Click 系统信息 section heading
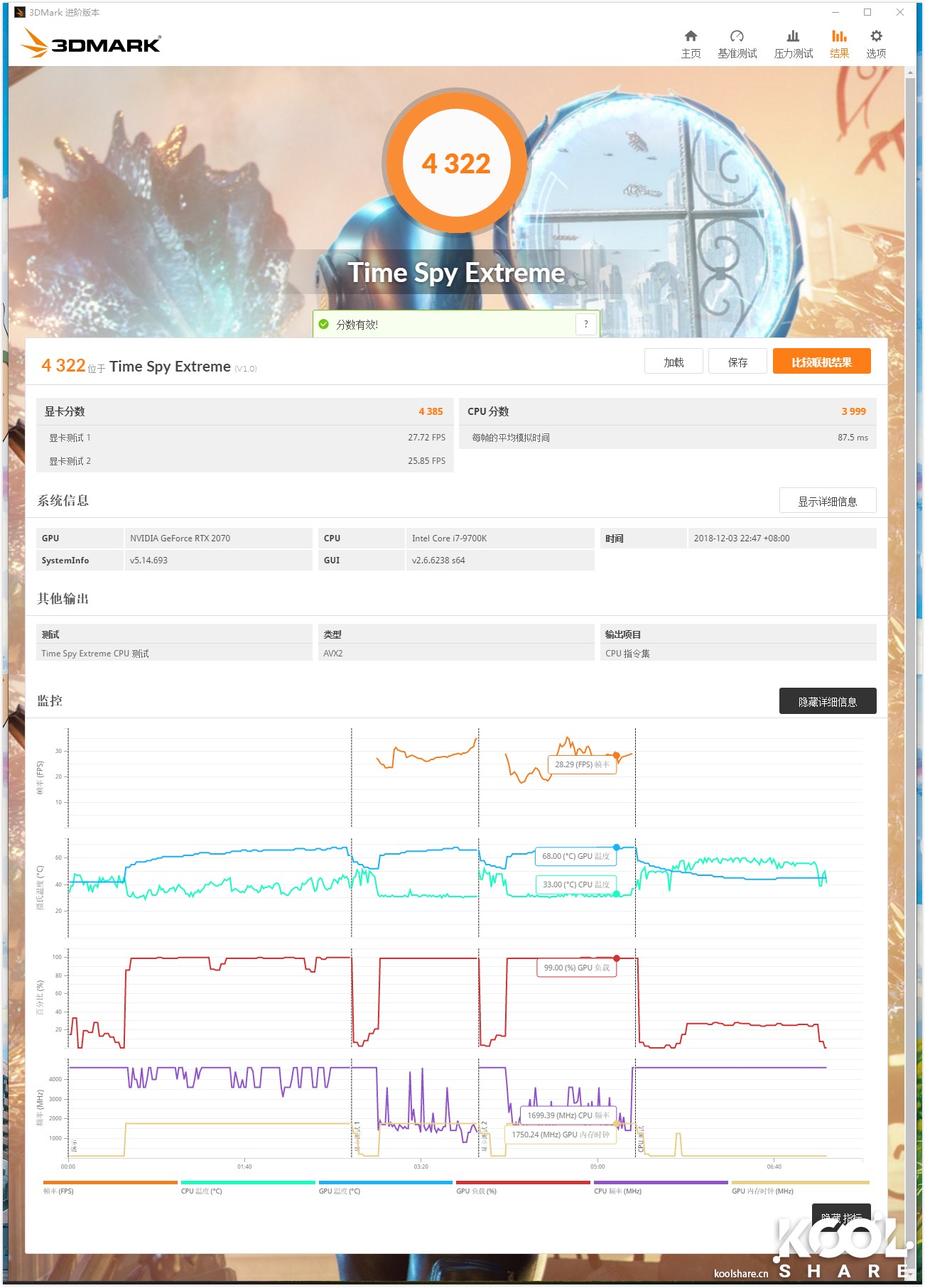Image resolution: width=925 pixels, height=1288 pixels. [63, 500]
